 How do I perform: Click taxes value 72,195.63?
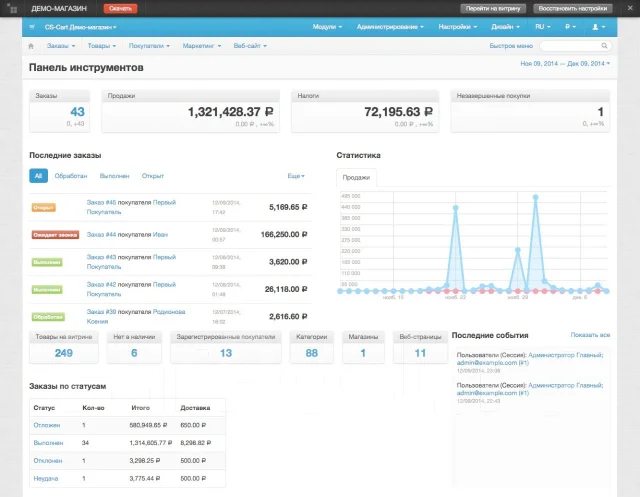(398, 112)
